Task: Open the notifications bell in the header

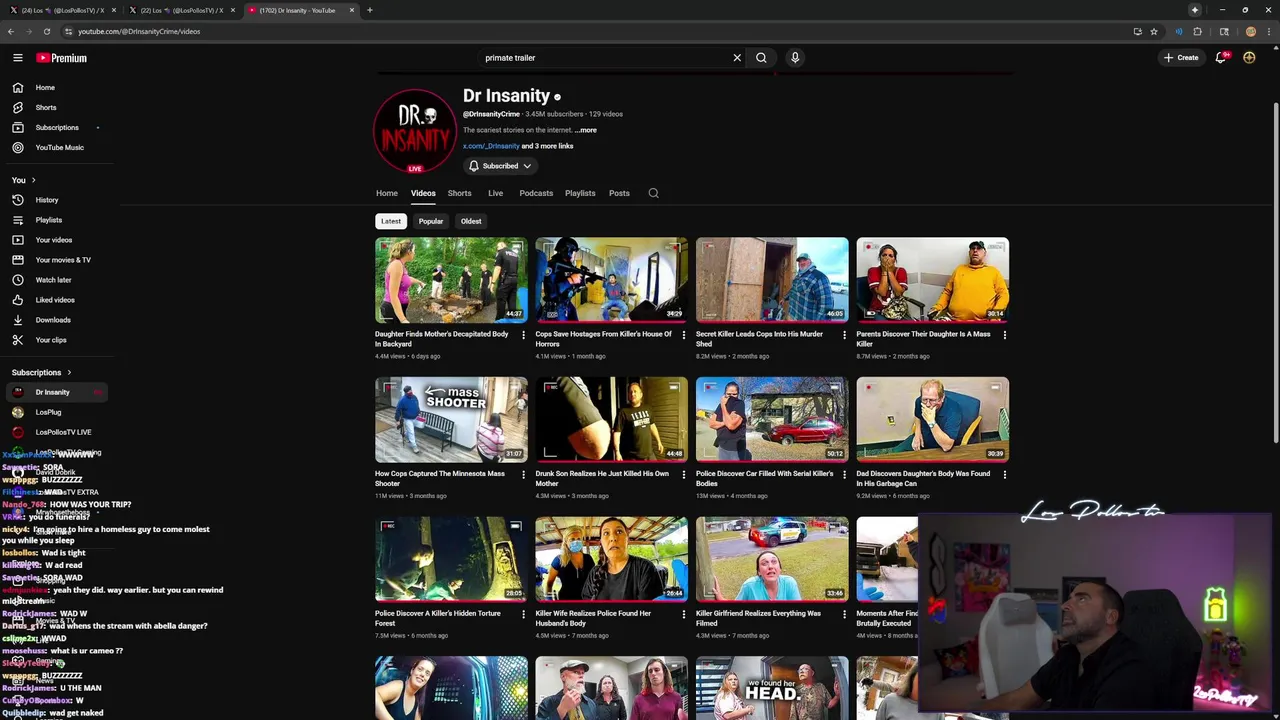Action: click(1220, 58)
